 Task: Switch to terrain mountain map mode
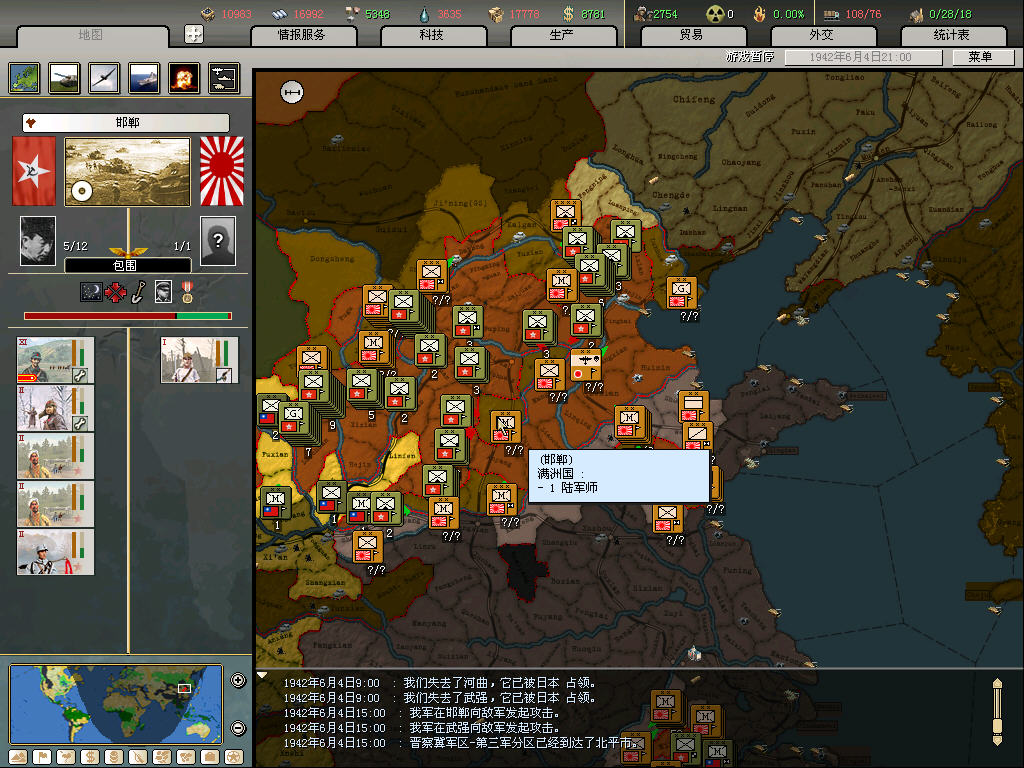(x=18, y=757)
